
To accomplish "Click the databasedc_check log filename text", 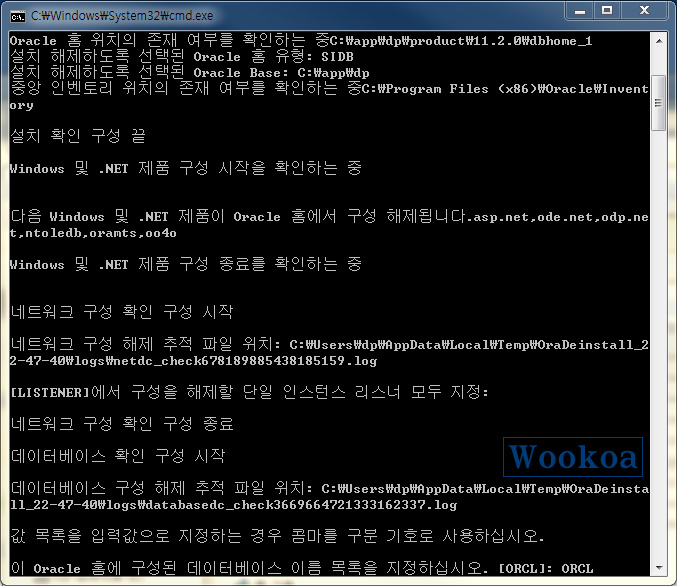I will coord(300,504).
